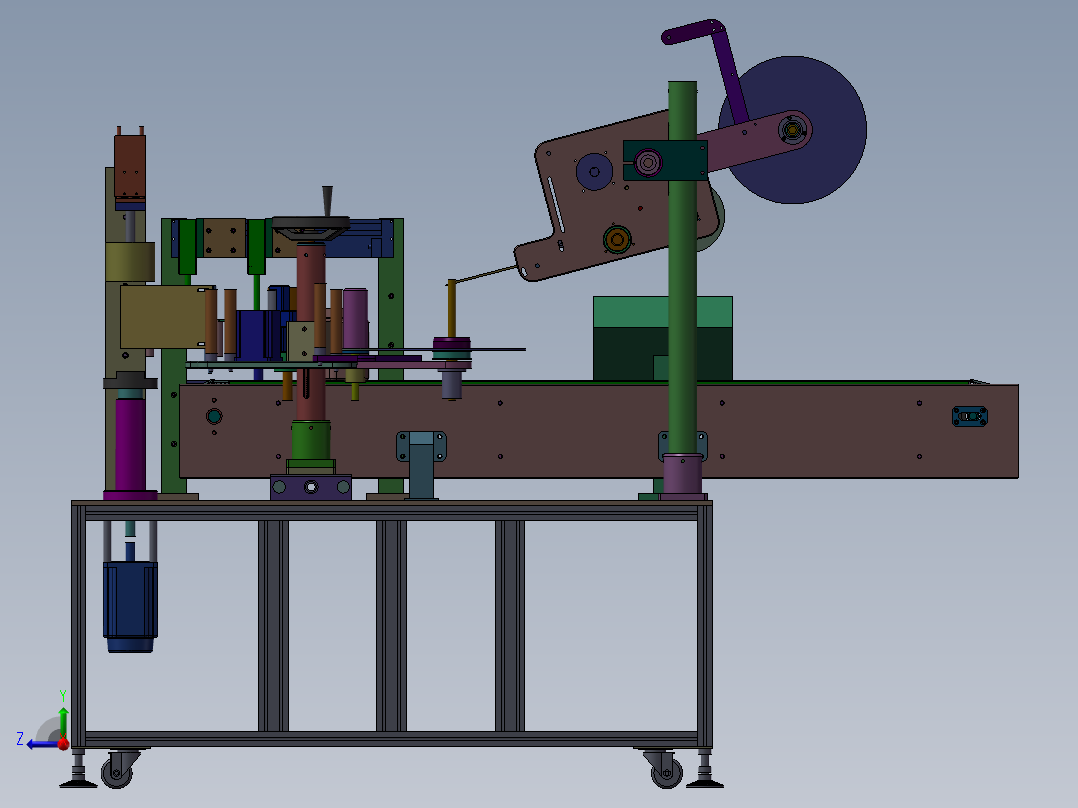Select the purple collar at column base
The image size is (1078, 808).
tap(683, 474)
